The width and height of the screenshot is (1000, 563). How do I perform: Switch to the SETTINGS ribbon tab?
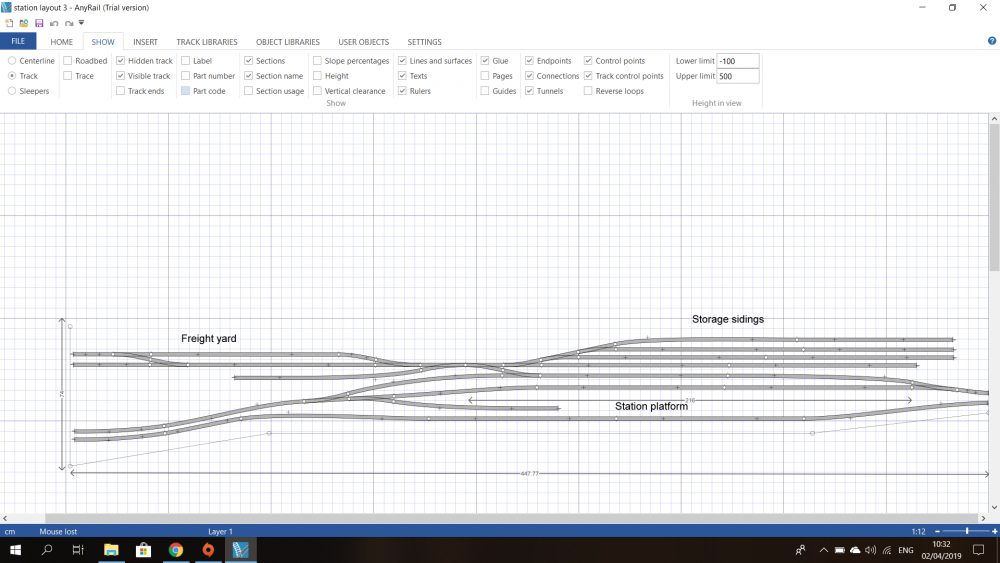[425, 42]
